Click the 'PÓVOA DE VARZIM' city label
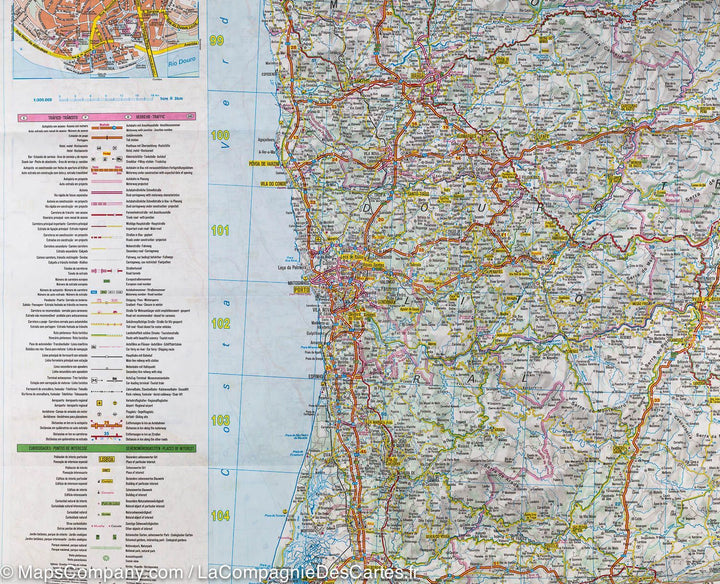Image resolution: width=720 pixels, height=584 pixels. pyautogui.click(x=265, y=163)
